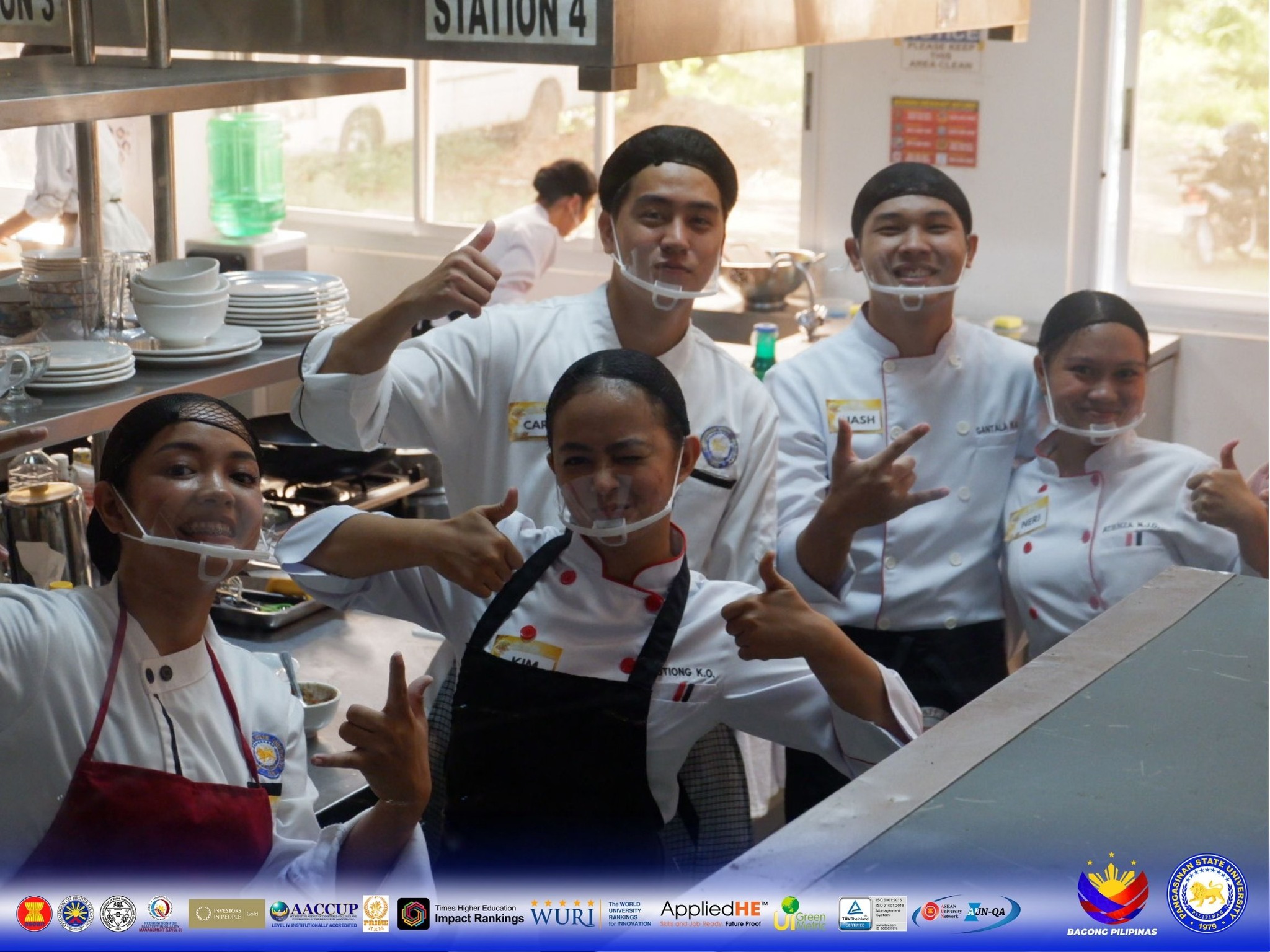Viewport: 1270px width, 952px height.
Task: Click the PRIME HRM gold logo
Action: click(376, 913)
